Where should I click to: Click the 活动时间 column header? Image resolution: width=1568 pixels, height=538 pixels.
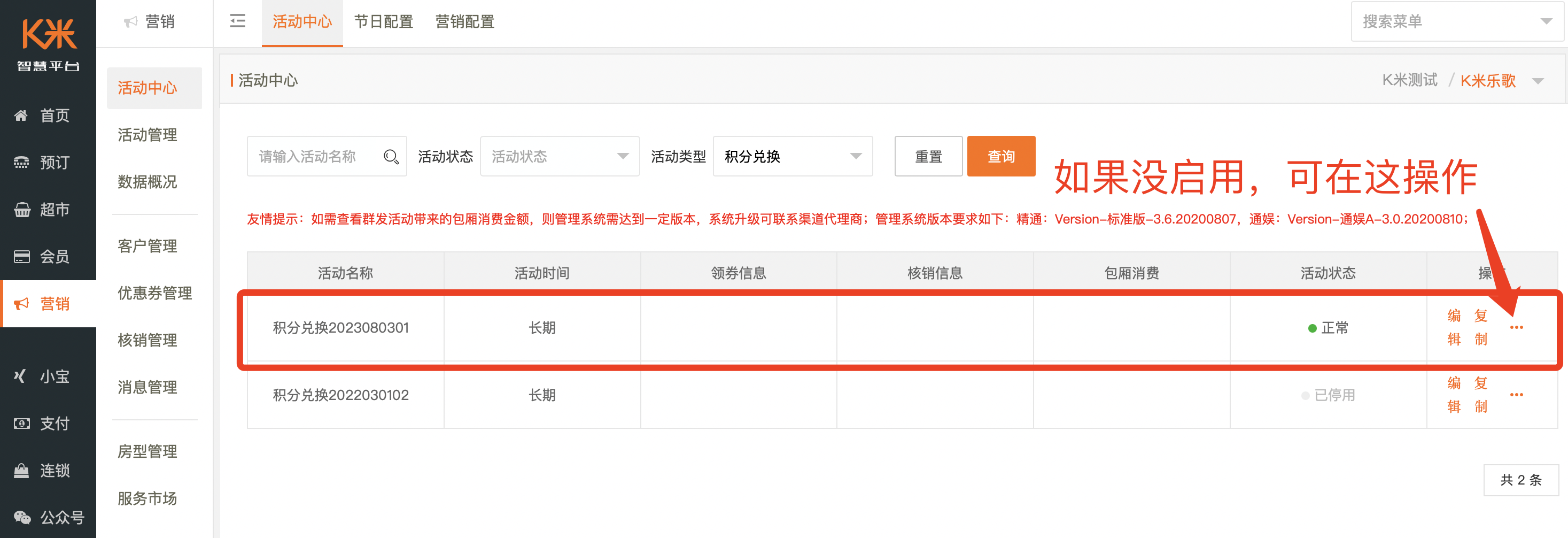point(542,273)
